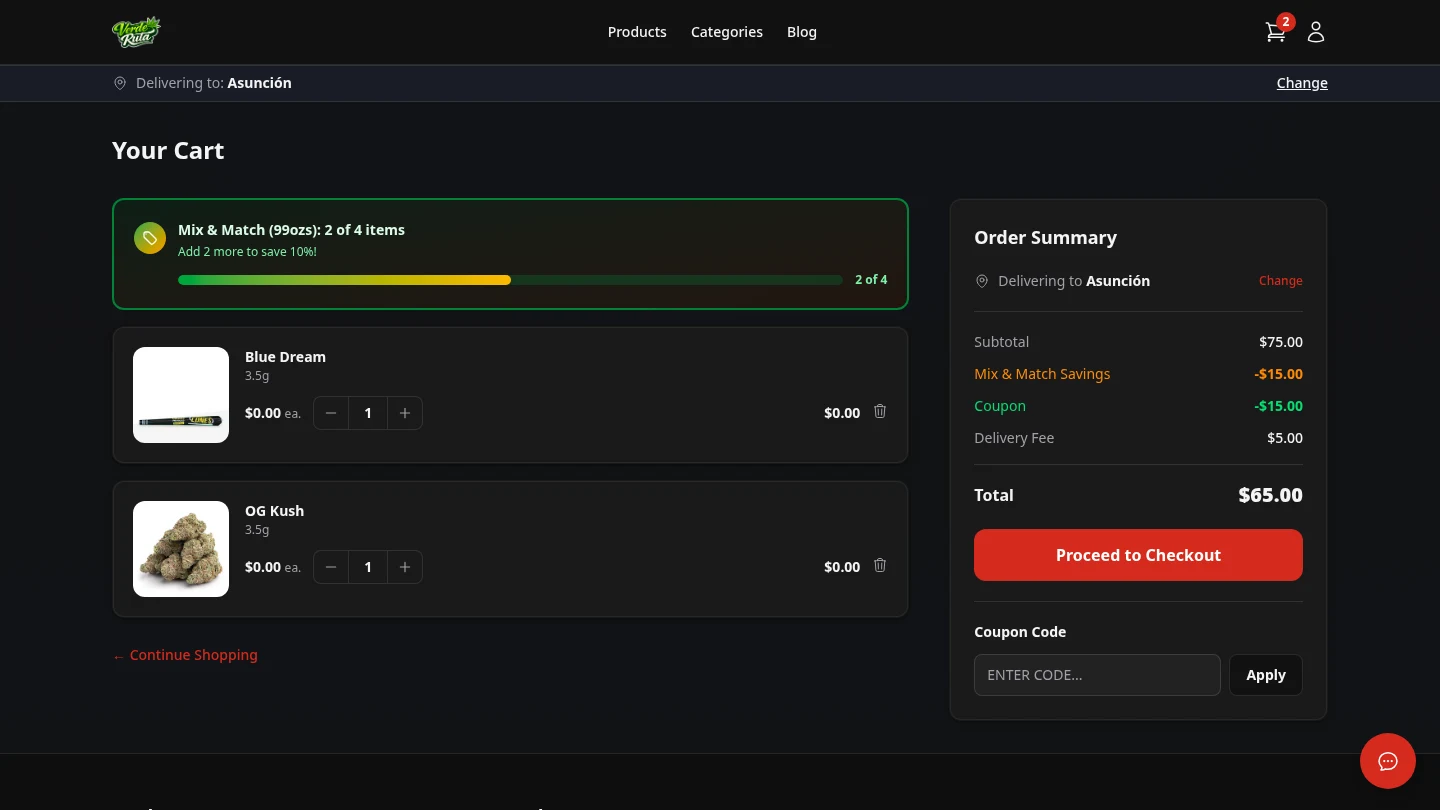Open the user account profile icon
Image resolution: width=1440 pixels, height=810 pixels.
[1316, 32]
